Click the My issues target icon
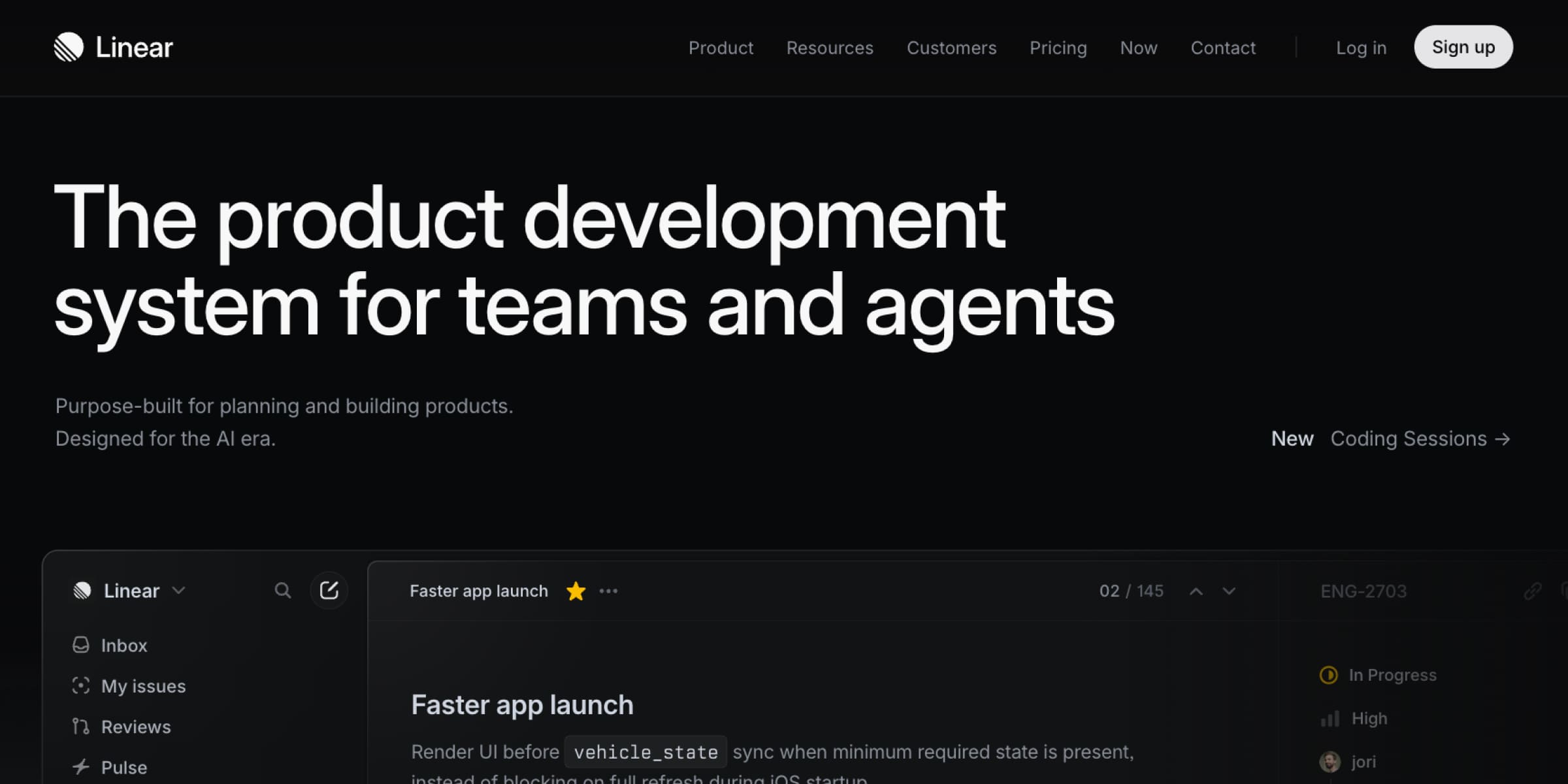 pos(81,685)
